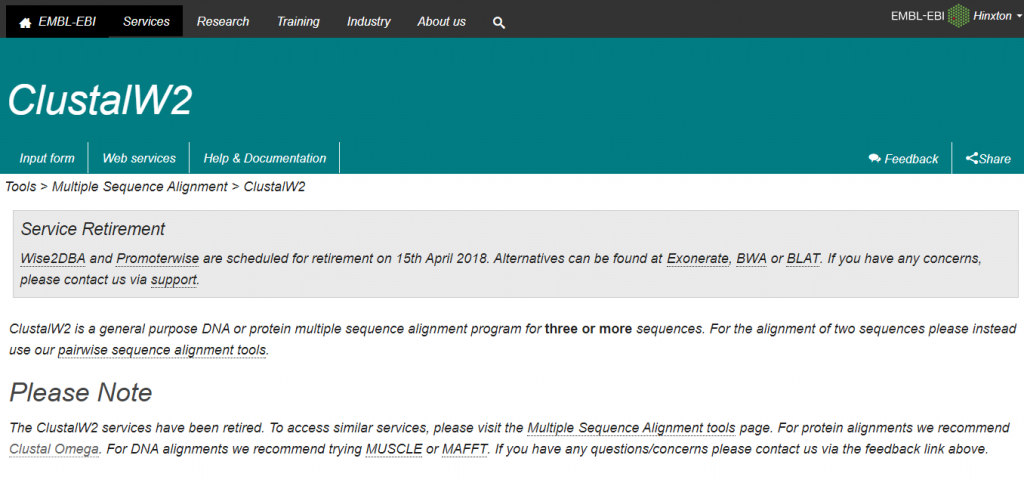
Task: Switch to the Web services tab
Action: (x=139, y=158)
